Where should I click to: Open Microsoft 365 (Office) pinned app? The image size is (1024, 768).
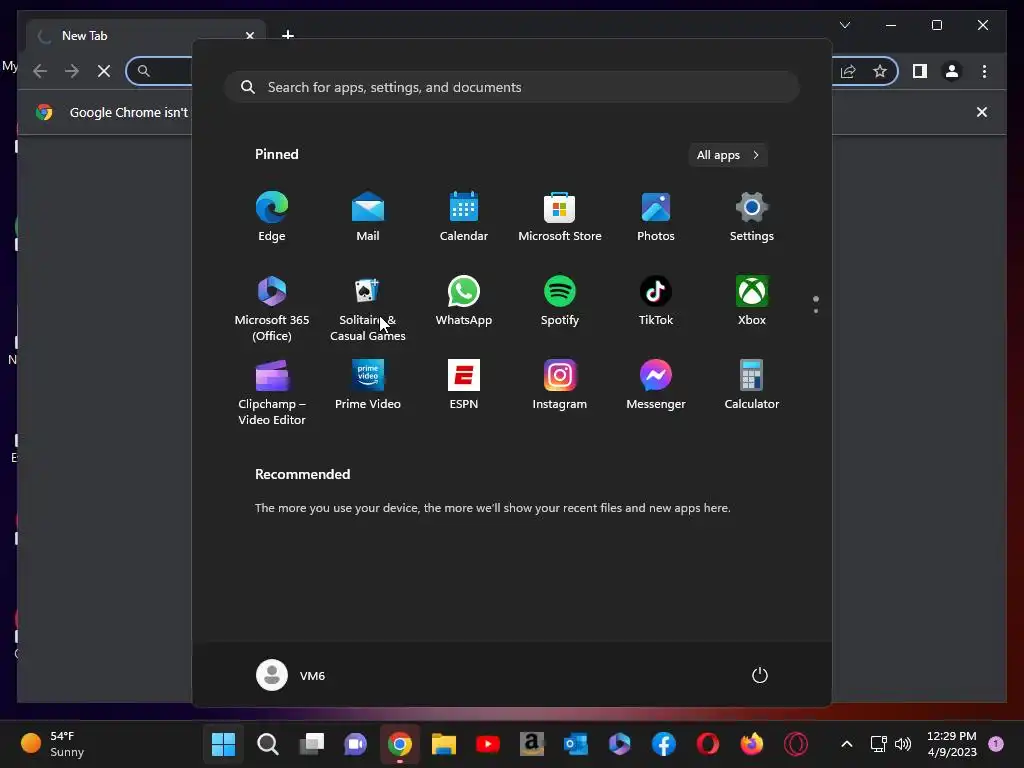pyautogui.click(x=272, y=308)
